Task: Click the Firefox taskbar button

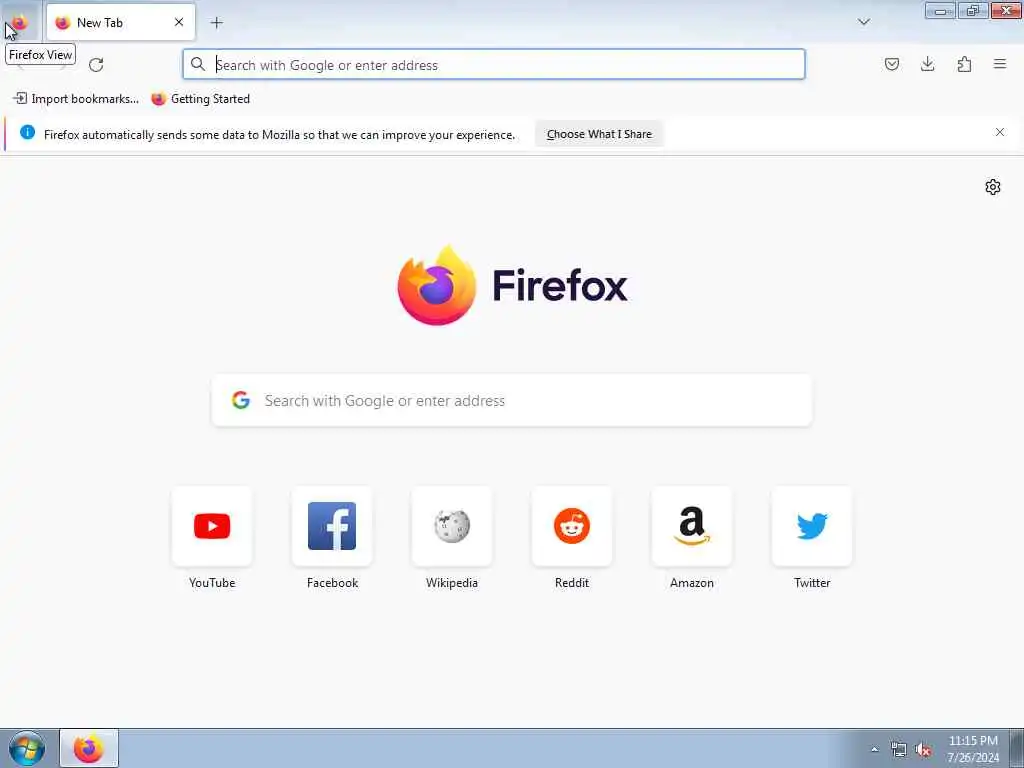Action: point(89,748)
